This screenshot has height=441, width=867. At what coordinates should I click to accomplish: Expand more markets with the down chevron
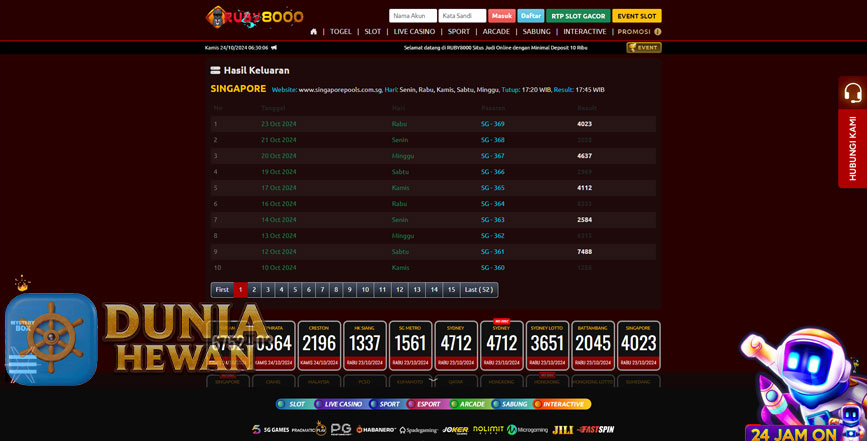pyautogui.click(x=433, y=380)
